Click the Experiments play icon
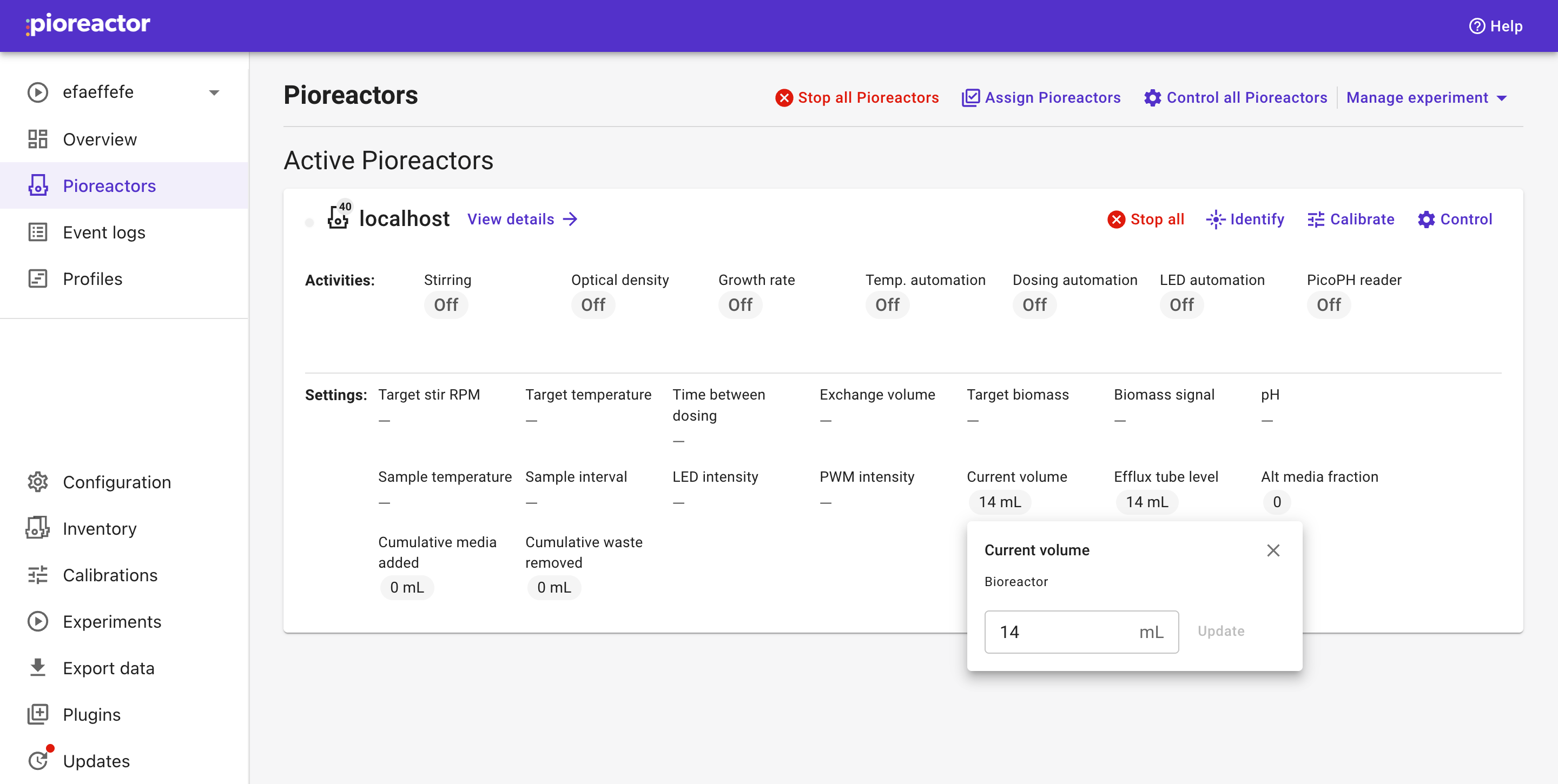Image resolution: width=1558 pixels, height=784 pixels. tap(37, 621)
